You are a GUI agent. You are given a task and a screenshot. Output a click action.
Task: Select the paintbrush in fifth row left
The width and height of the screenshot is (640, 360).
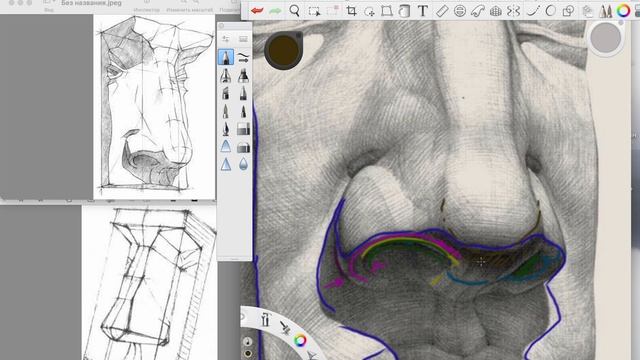click(x=226, y=129)
